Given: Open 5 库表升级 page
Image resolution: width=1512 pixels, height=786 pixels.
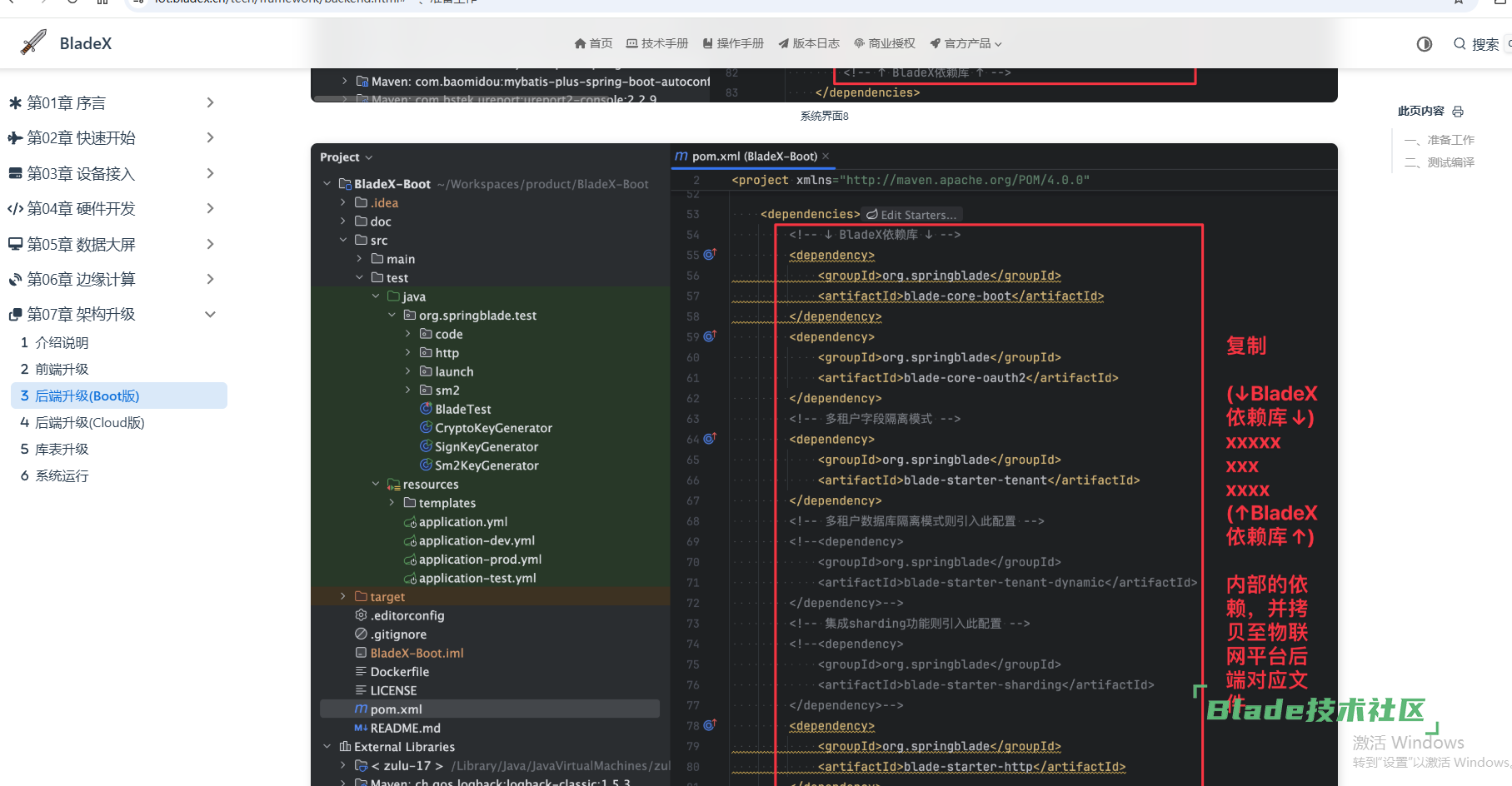Looking at the screenshot, I should tap(55, 449).
